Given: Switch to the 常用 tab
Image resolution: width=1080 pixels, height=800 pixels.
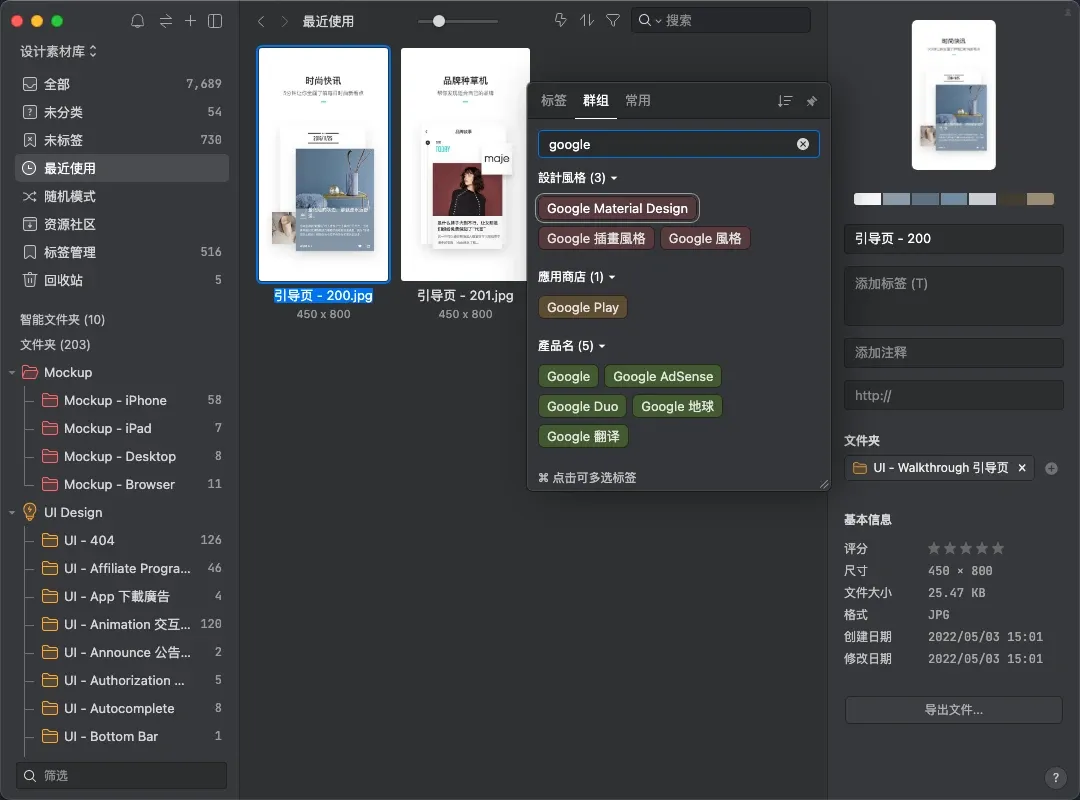Looking at the screenshot, I should pos(638,101).
